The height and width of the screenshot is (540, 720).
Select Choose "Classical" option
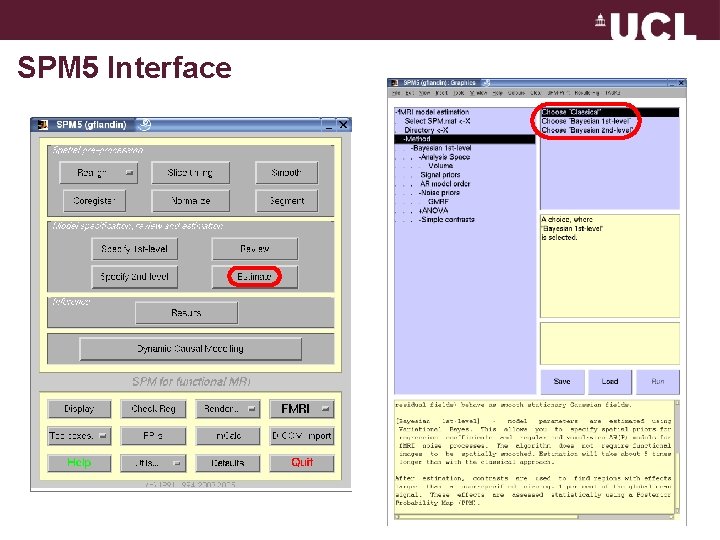click(x=610, y=112)
